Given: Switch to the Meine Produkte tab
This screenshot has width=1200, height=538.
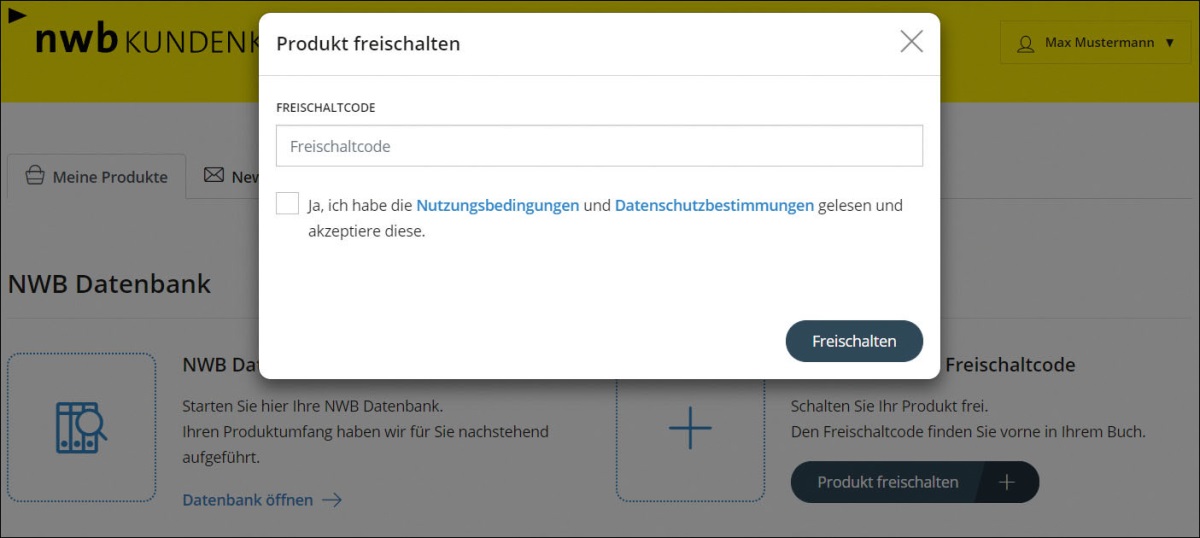Looking at the screenshot, I should (x=97, y=177).
